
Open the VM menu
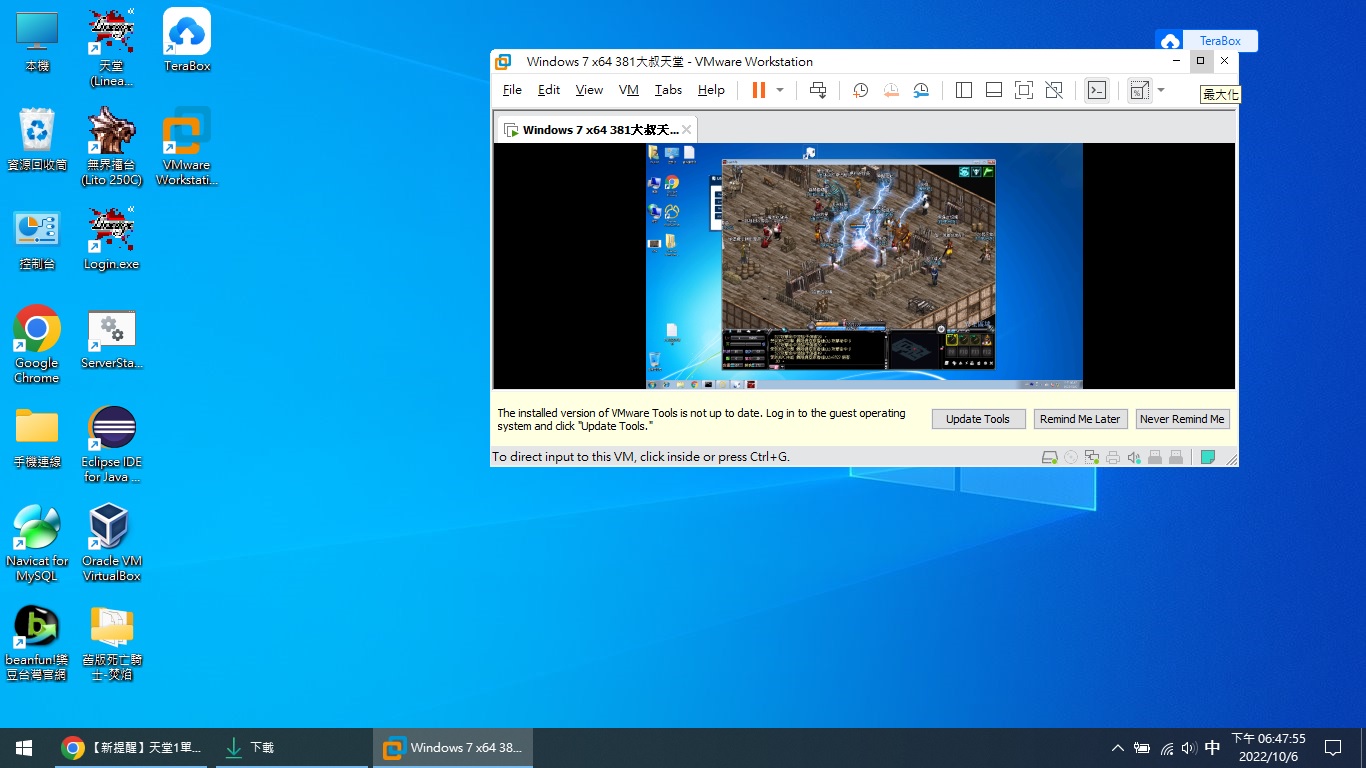pos(628,89)
